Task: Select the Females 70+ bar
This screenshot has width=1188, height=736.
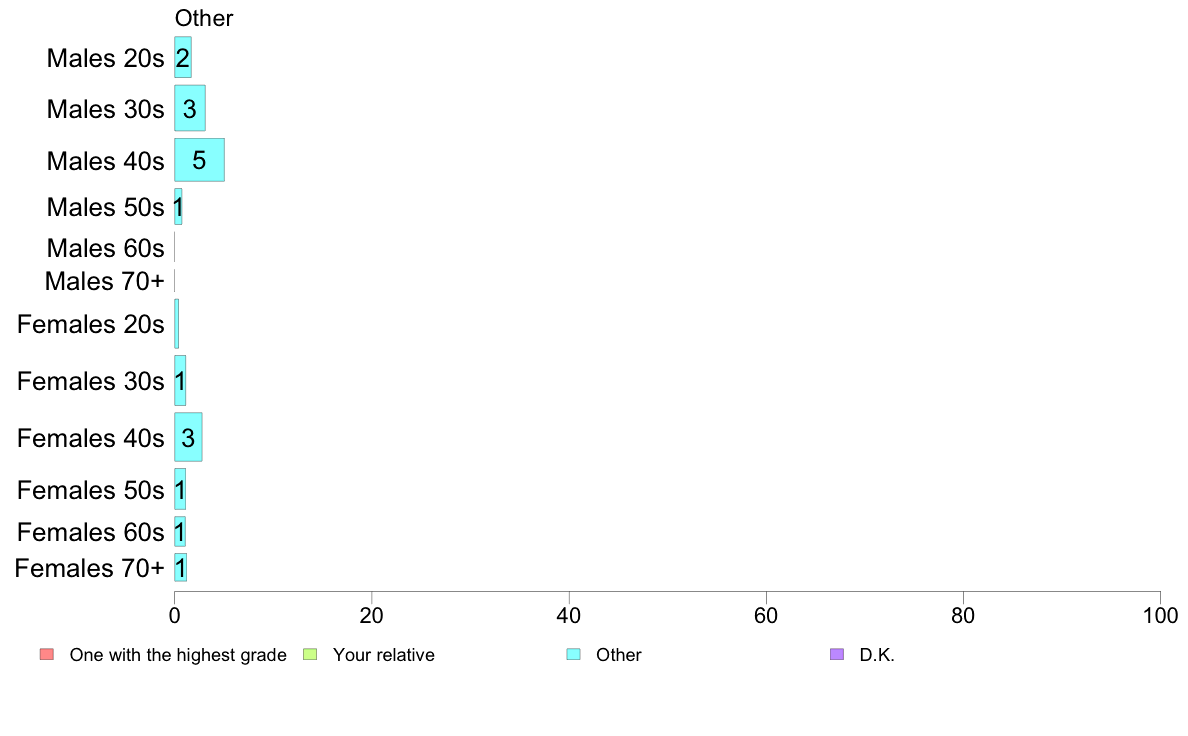Action: click(x=180, y=568)
